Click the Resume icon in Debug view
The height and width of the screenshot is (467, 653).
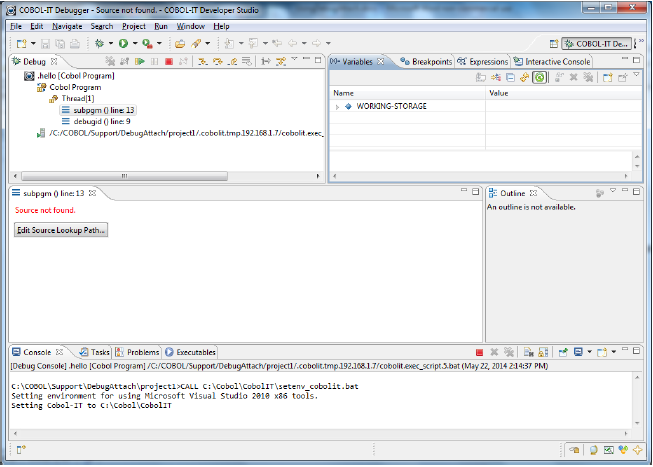(140, 62)
